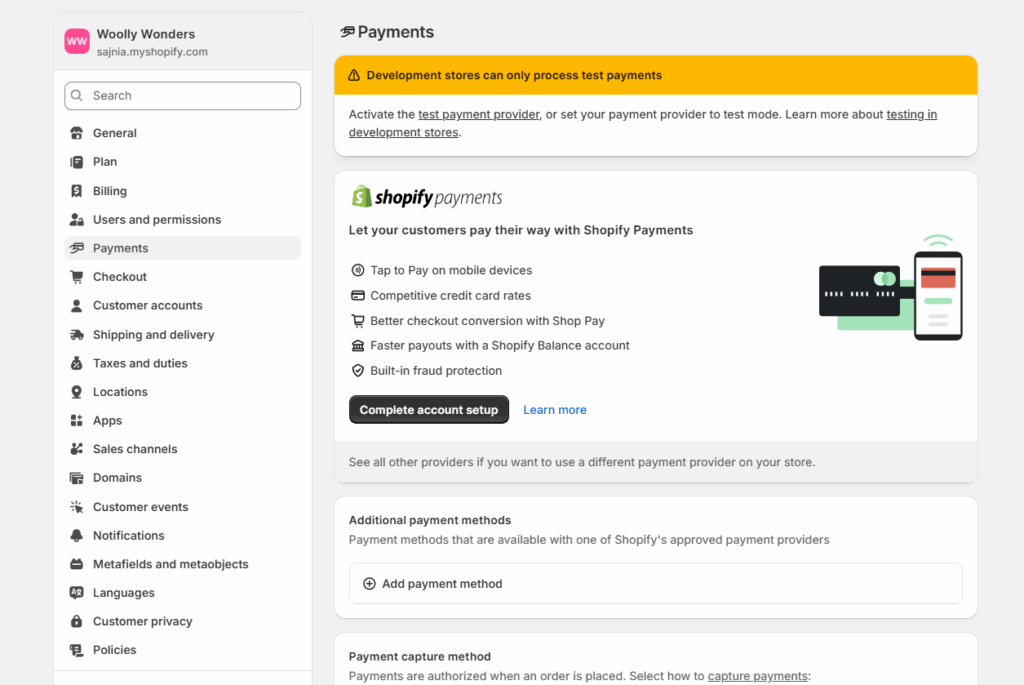Open the Domains settings page

[x=117, y=478]
